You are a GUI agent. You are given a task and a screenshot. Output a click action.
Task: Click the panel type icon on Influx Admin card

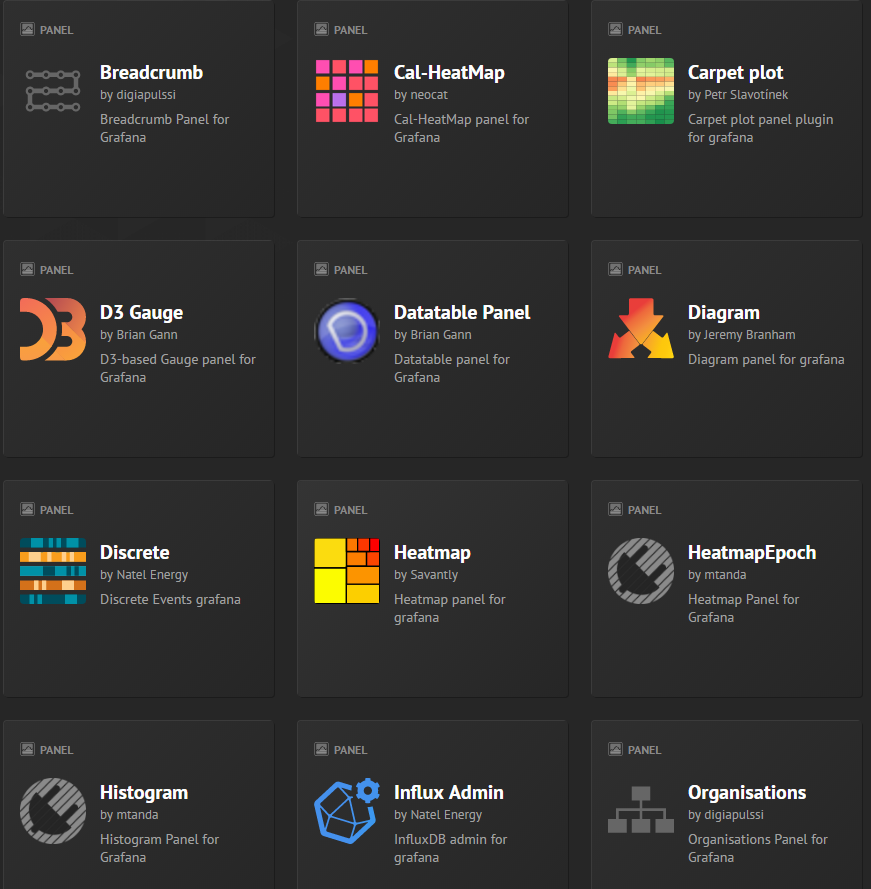tap(322, 749)
